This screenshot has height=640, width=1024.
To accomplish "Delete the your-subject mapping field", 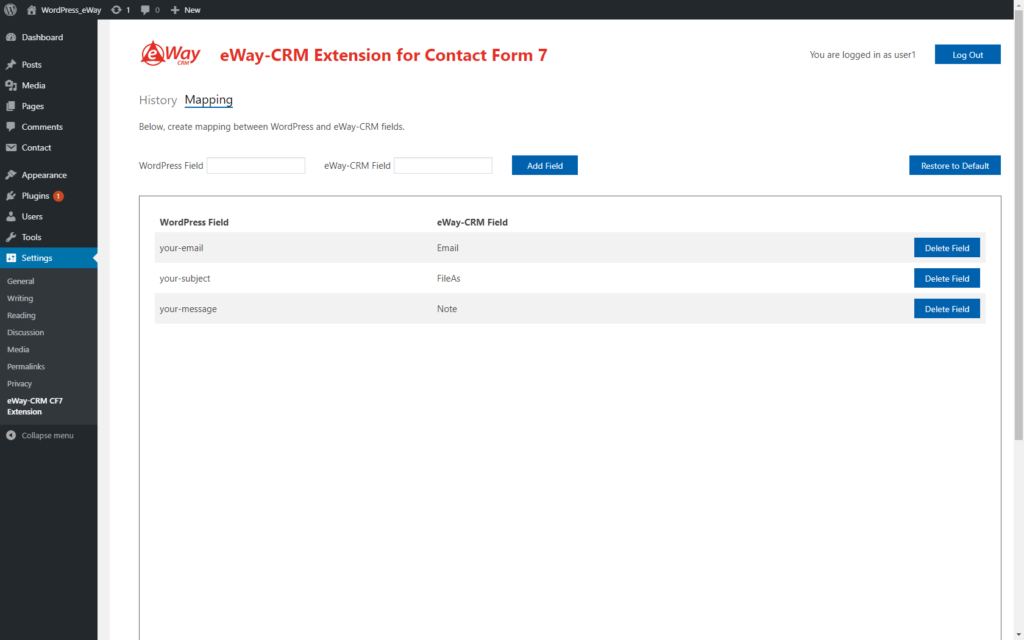I will coord(947,278).
